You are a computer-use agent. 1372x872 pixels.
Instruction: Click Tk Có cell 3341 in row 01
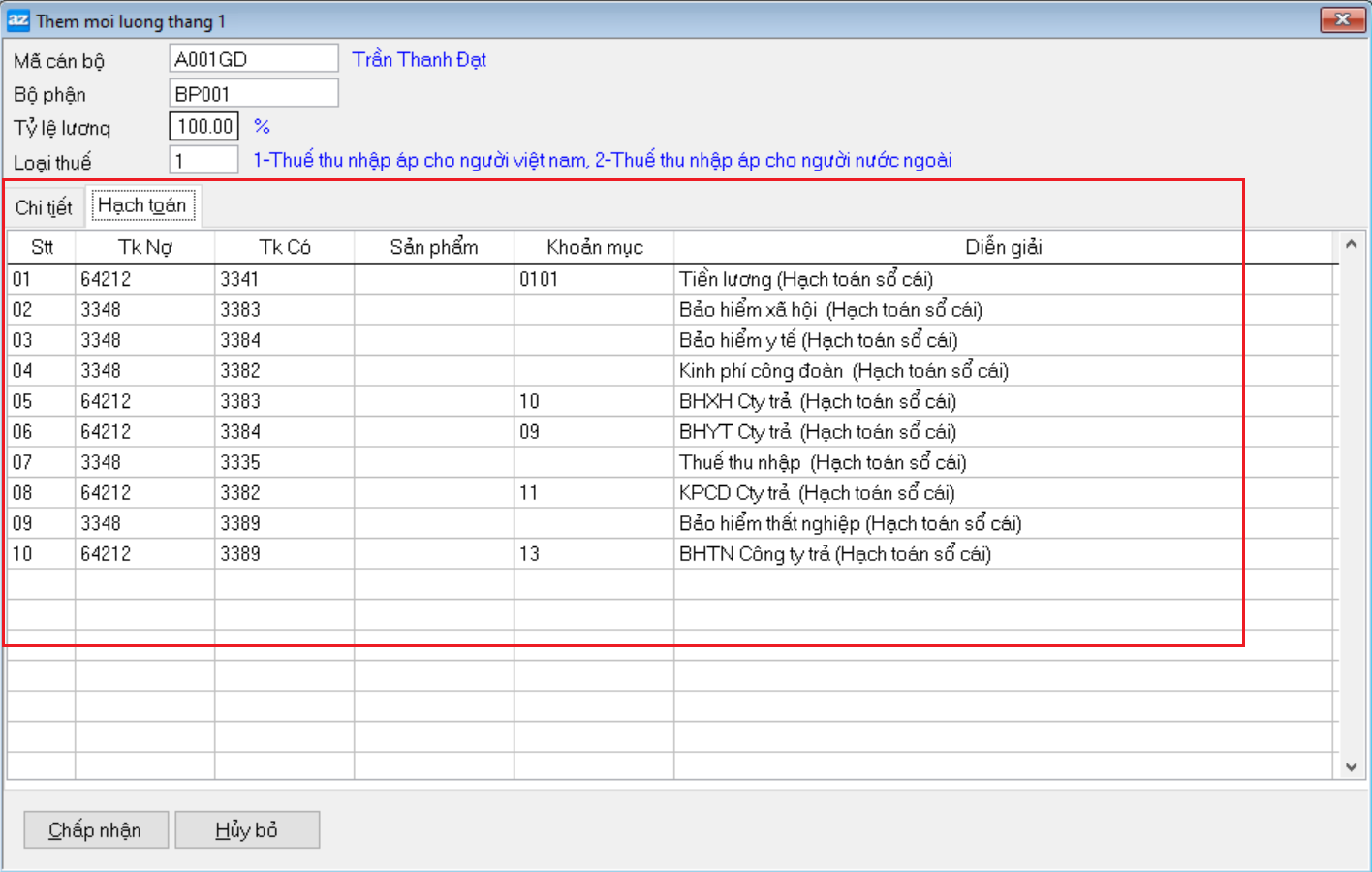pyautogui.click(x=284, y=280)
